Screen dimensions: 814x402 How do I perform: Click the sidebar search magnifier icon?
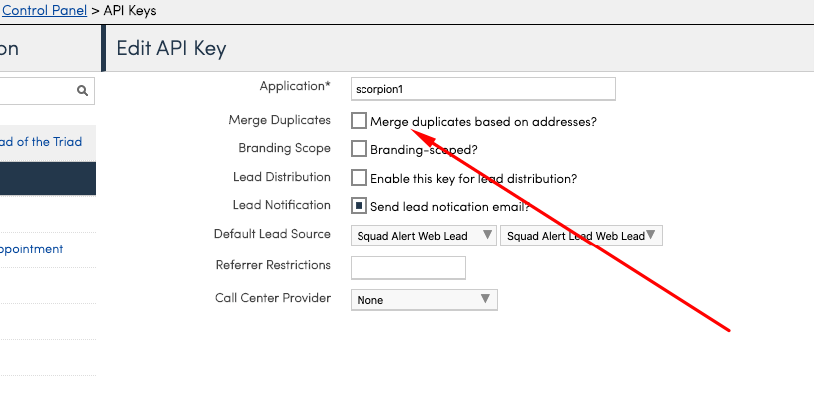[82, 90]
